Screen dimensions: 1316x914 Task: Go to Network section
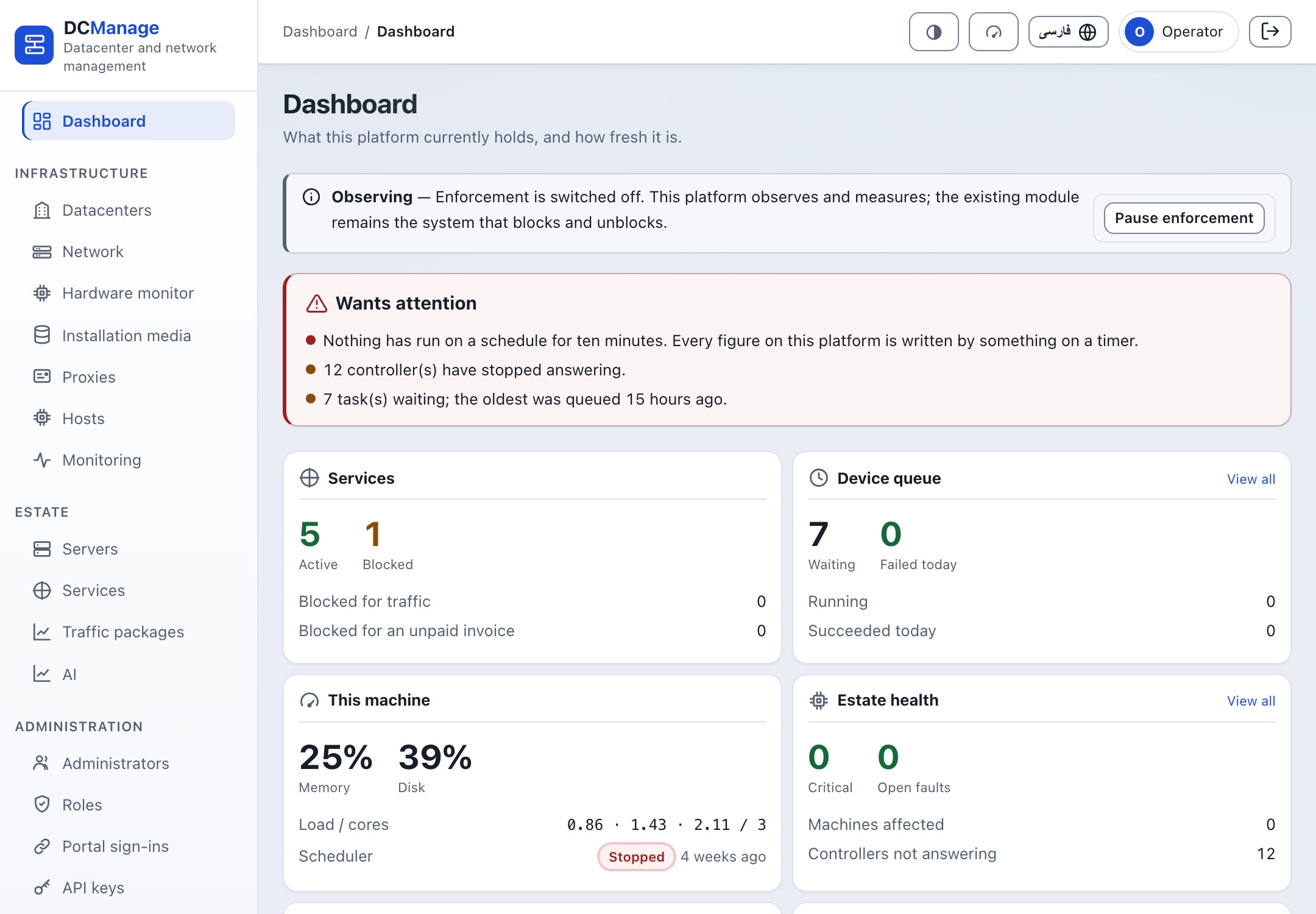click(129, 252)
